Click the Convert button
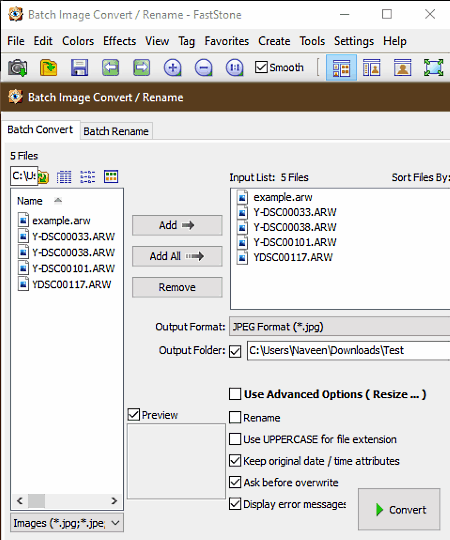This screenshot has height=540, width=450. (x=399, y=509)
